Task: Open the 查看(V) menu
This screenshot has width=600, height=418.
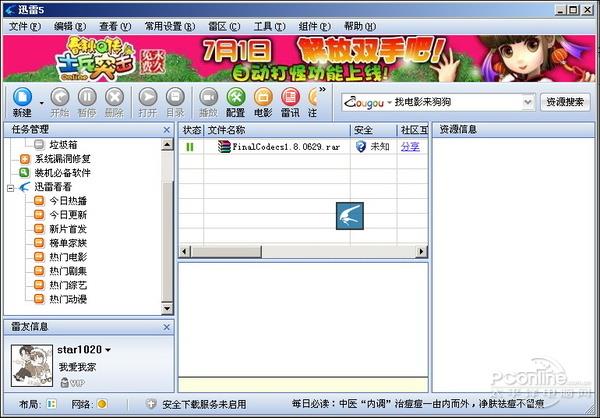Action: coord(115,26)
